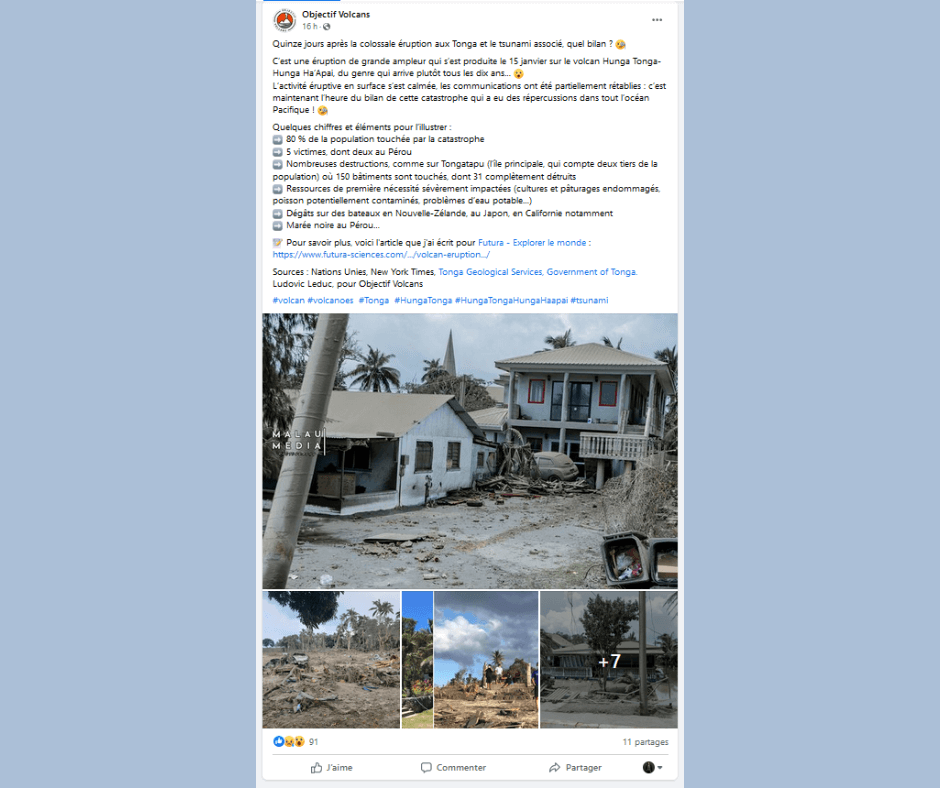Open the first small debris field thumbnail
940x788 pixels.
pos(331,660)
